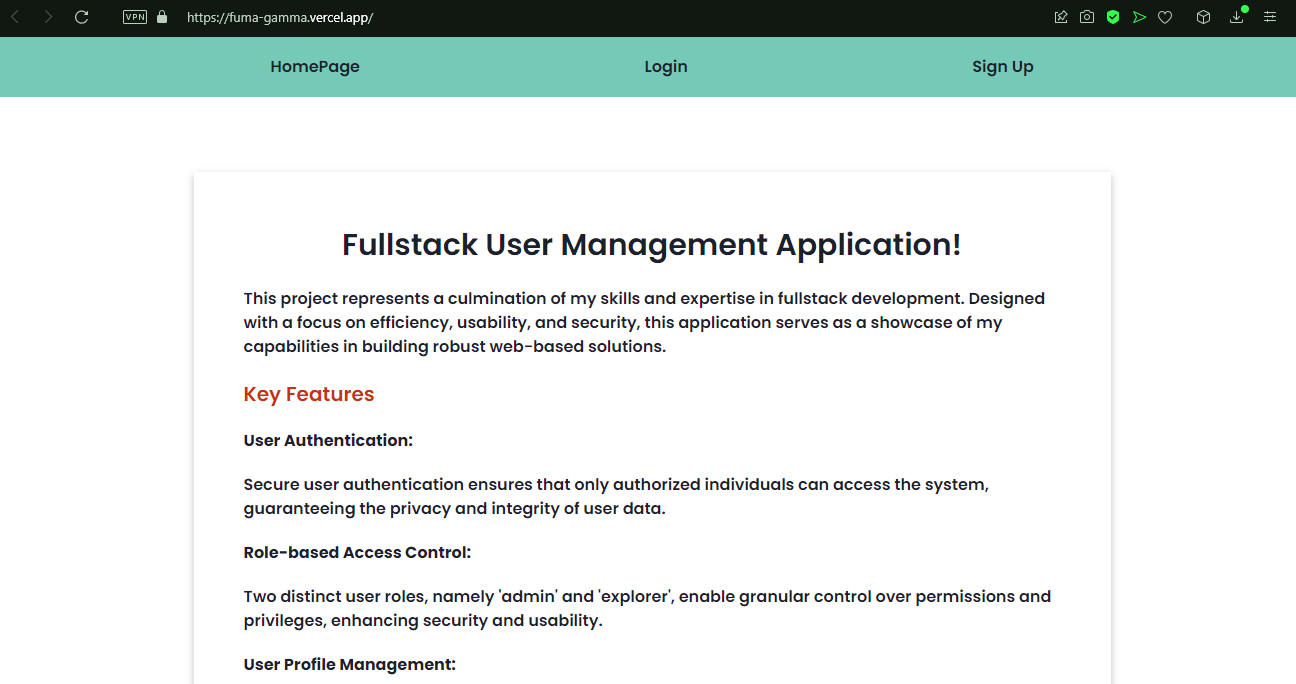1296x684 pixels.
Task: Open the extensions cube icon
Action: (x=1204, y=17)
